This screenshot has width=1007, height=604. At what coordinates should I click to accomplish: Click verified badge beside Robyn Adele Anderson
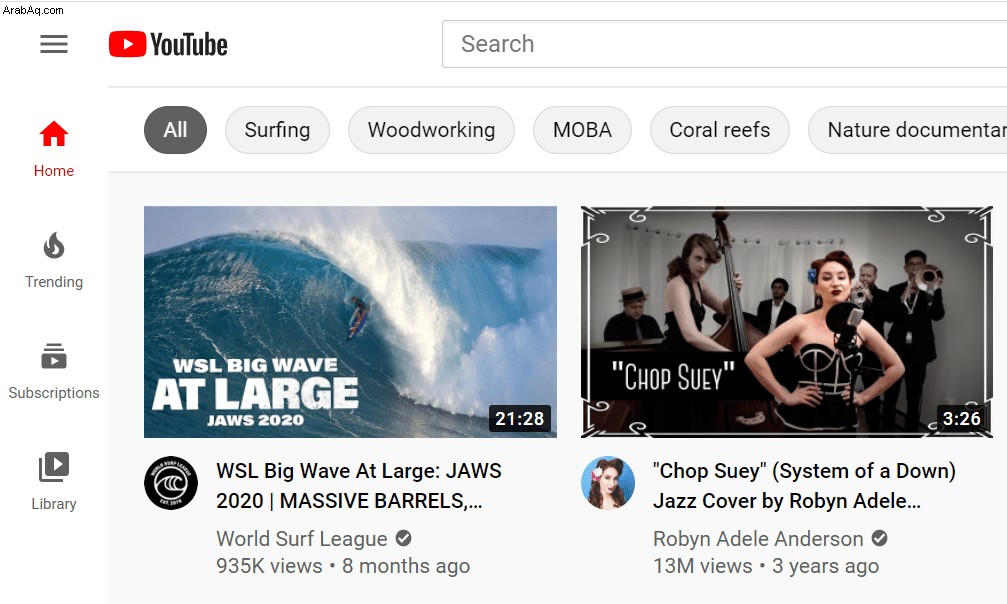click(x=879, y=538)
